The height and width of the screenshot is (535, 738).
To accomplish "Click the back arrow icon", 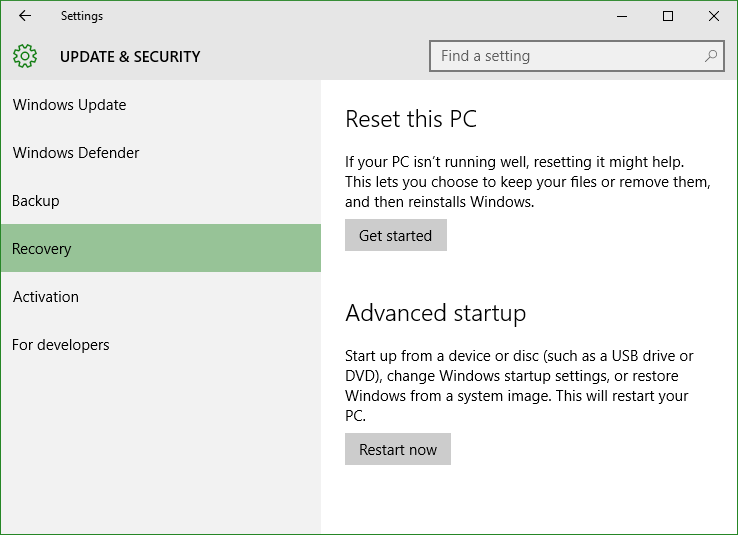I will coord(25,16).
